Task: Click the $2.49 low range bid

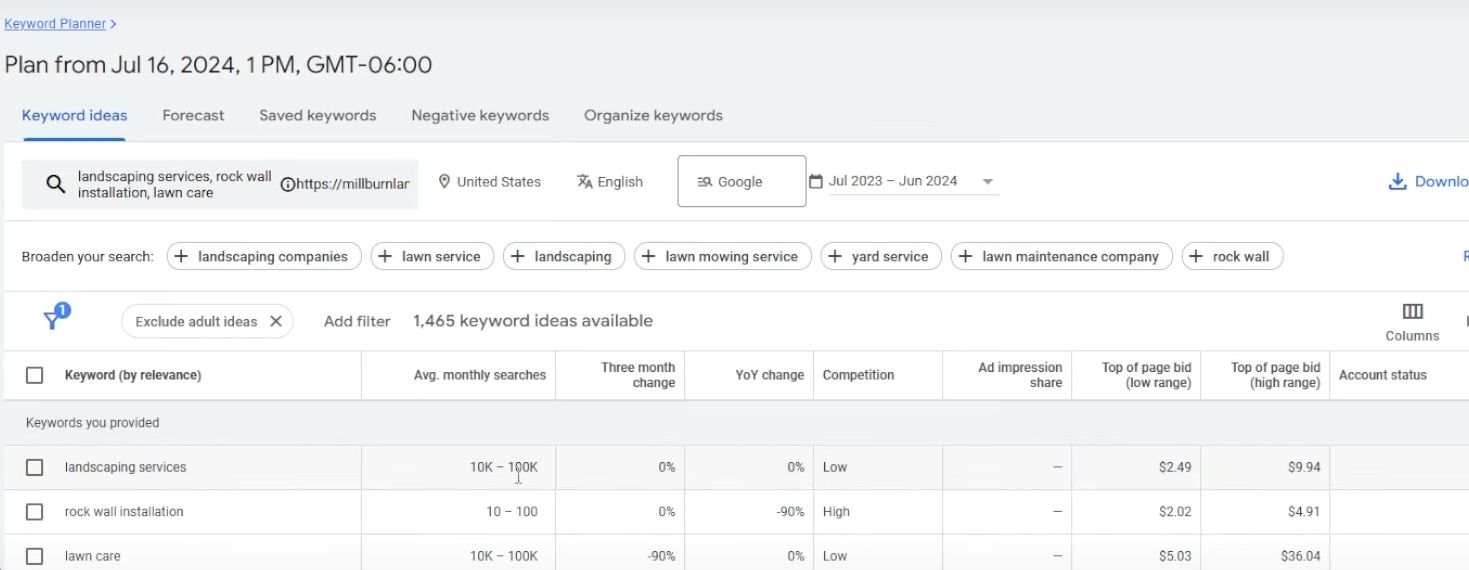Action: click(1174, 467)
